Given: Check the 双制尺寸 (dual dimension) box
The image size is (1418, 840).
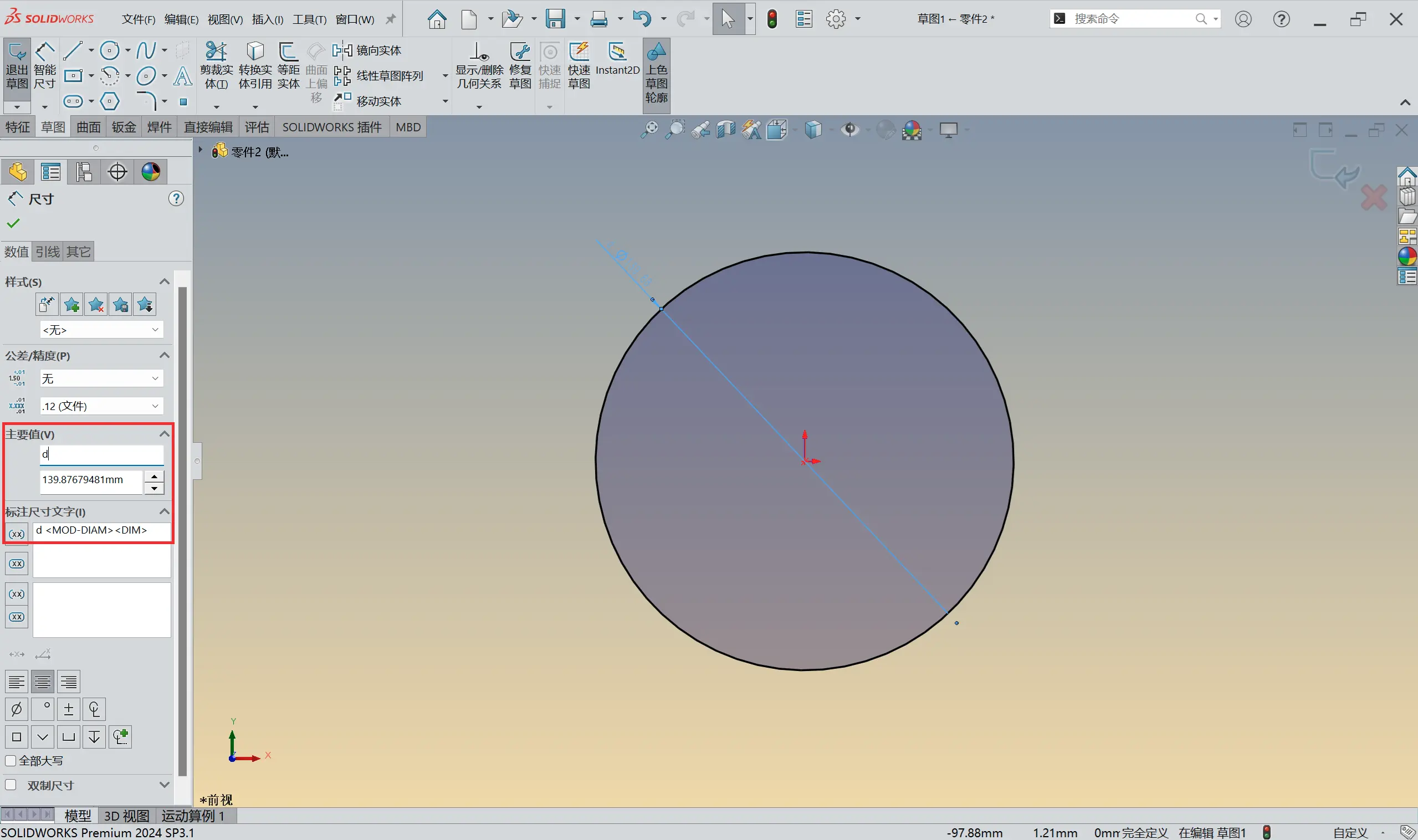Looking at the screenshot, I should tap(11, 785).
